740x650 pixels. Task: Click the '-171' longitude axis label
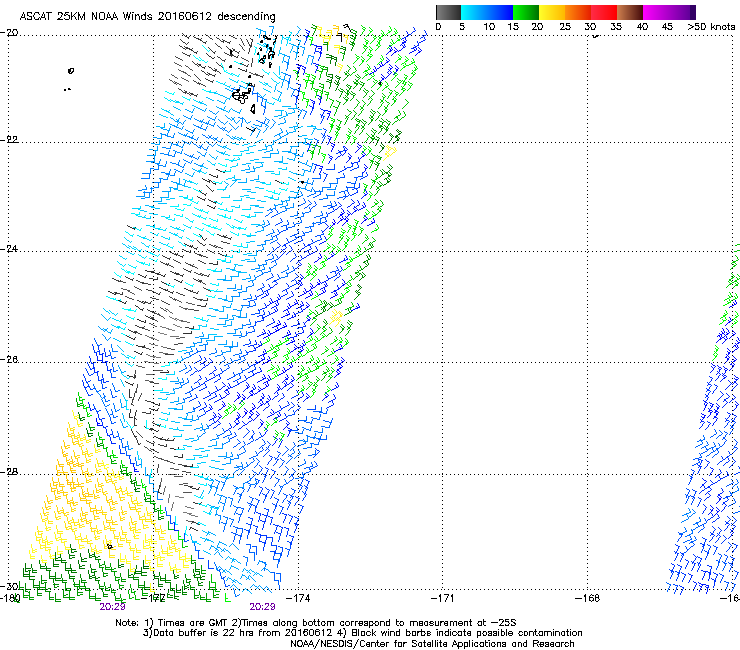pos(442,599)
